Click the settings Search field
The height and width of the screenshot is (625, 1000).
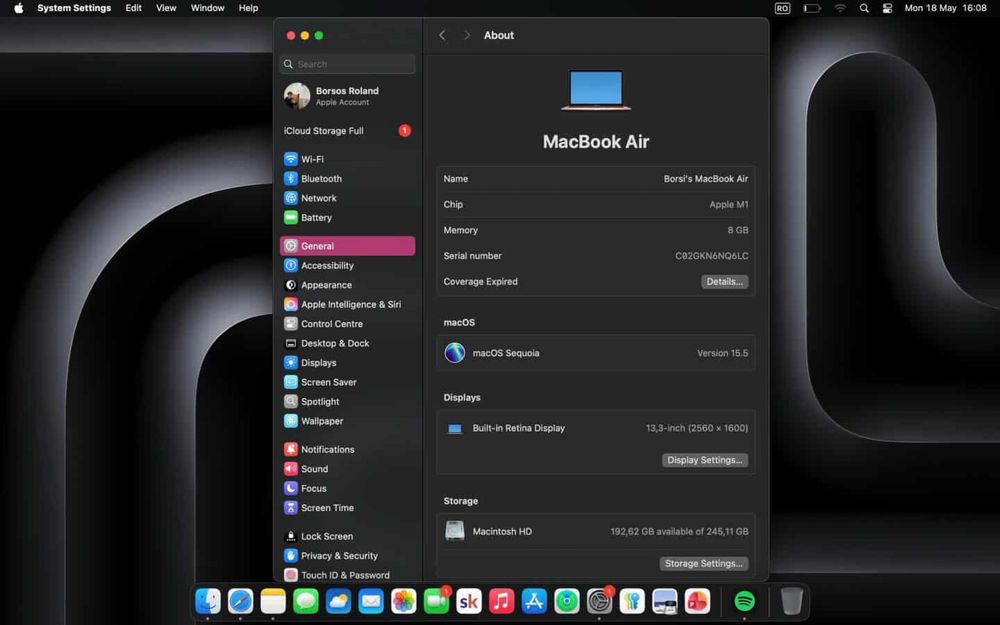coord(348,64)
